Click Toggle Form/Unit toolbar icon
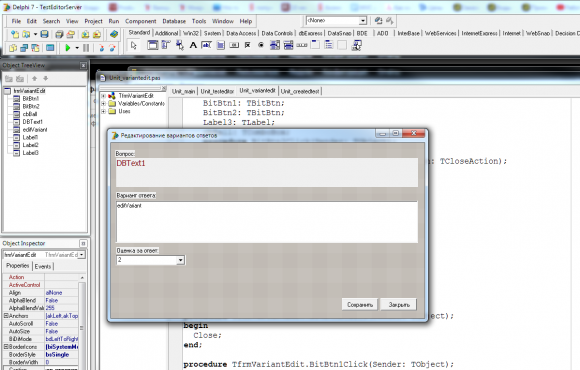 (x=36, y=48)
